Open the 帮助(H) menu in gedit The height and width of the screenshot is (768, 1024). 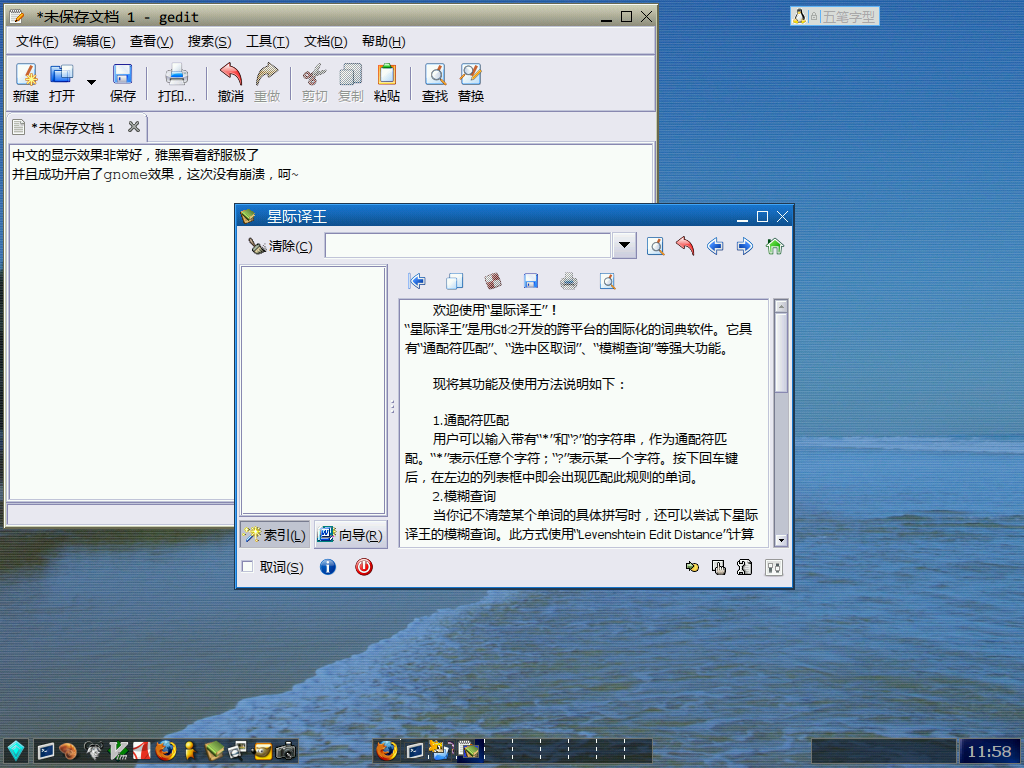point(383,42)
